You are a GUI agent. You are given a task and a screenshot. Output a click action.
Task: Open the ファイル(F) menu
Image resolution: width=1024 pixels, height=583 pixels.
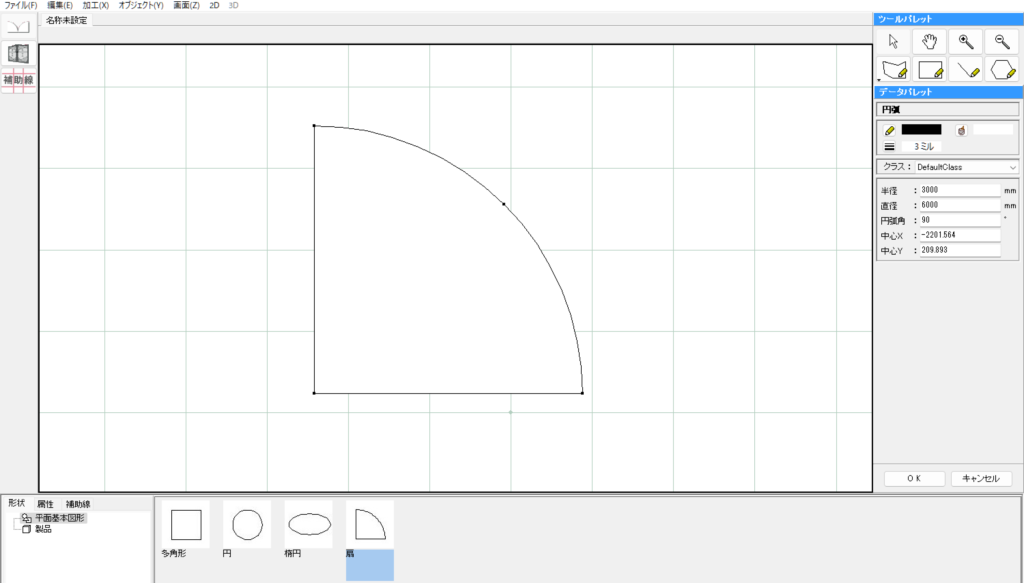[21, 6]
